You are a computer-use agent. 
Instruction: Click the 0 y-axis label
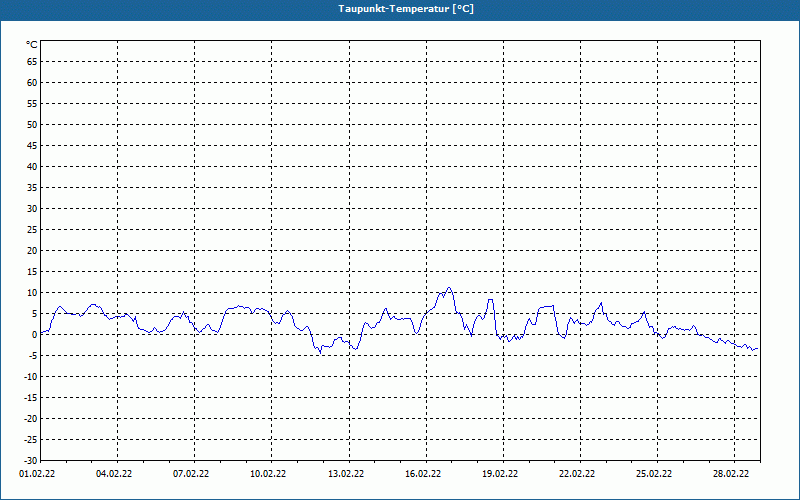(x=35, y=335)
